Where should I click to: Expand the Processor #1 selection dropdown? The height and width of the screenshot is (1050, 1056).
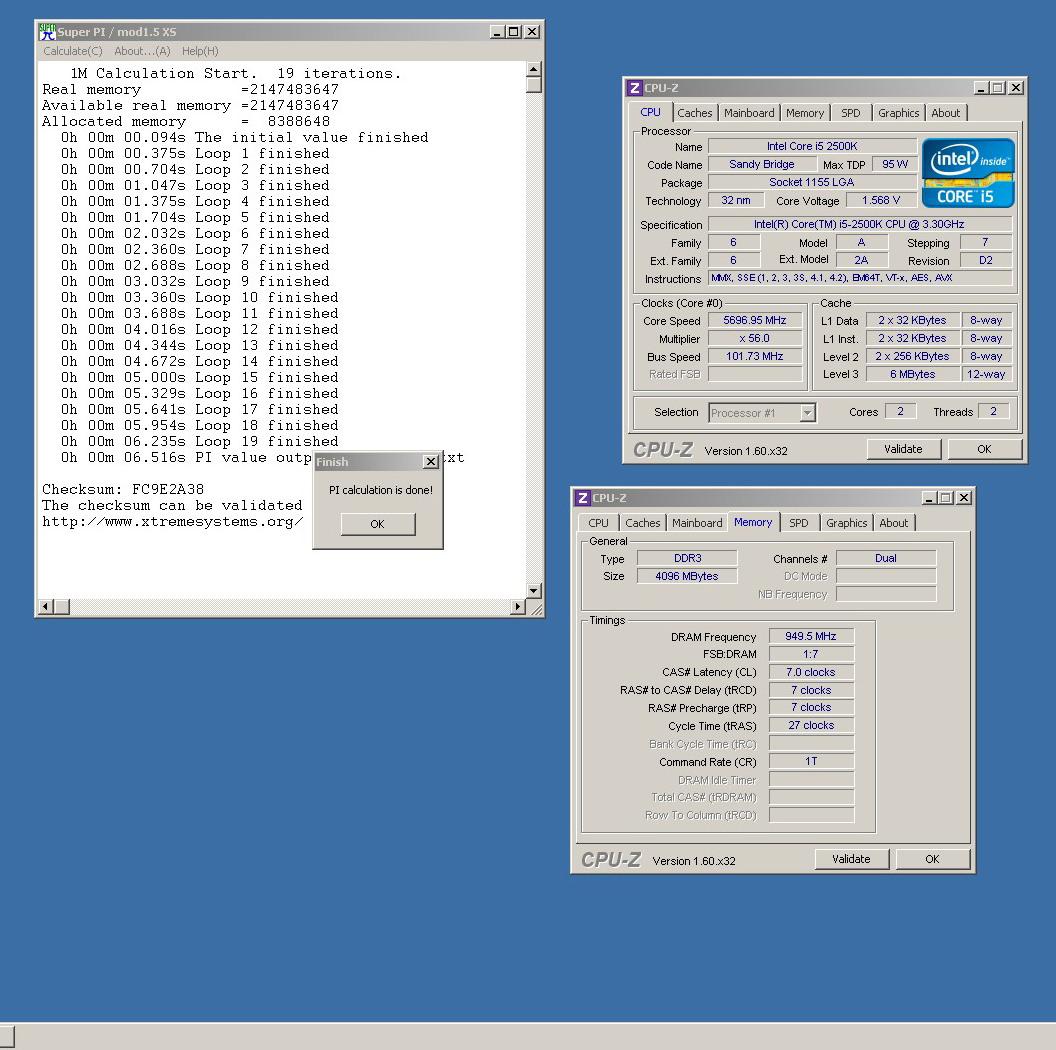click(807, 413)
